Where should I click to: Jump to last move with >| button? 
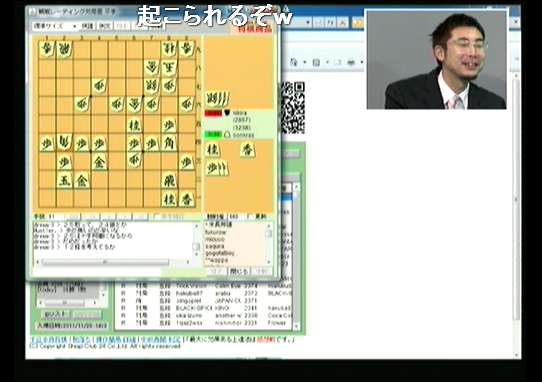click(x=140, y=217)
